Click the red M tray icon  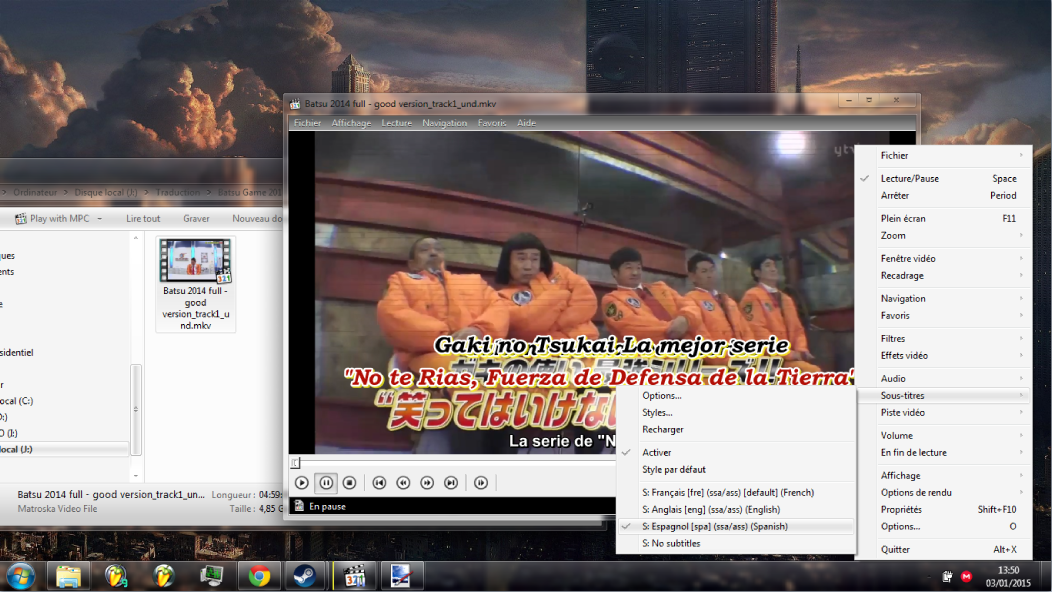coord(966,577)
